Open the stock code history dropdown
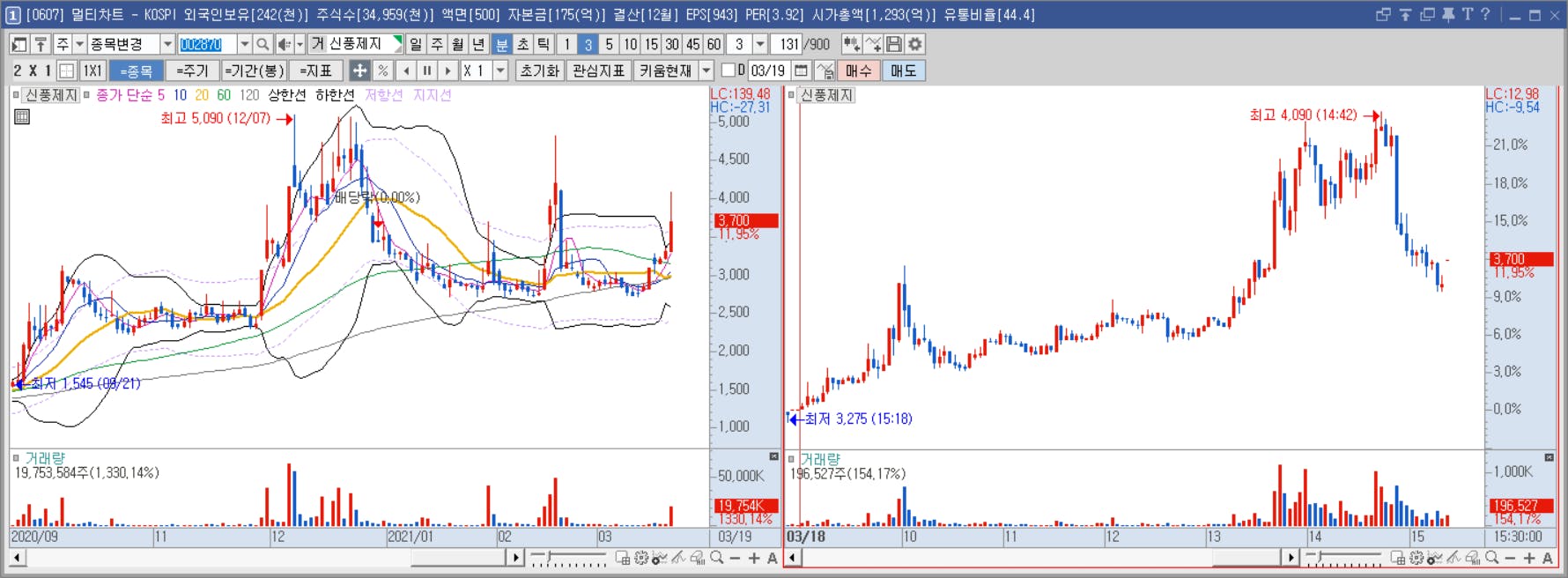The height and width of the screenshot is (578, 1568). [245, 44]
